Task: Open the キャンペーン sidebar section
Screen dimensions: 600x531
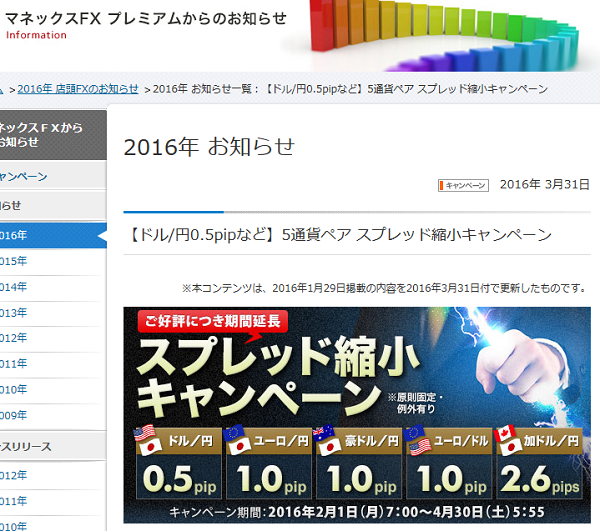Action: [x=53, y=176]
